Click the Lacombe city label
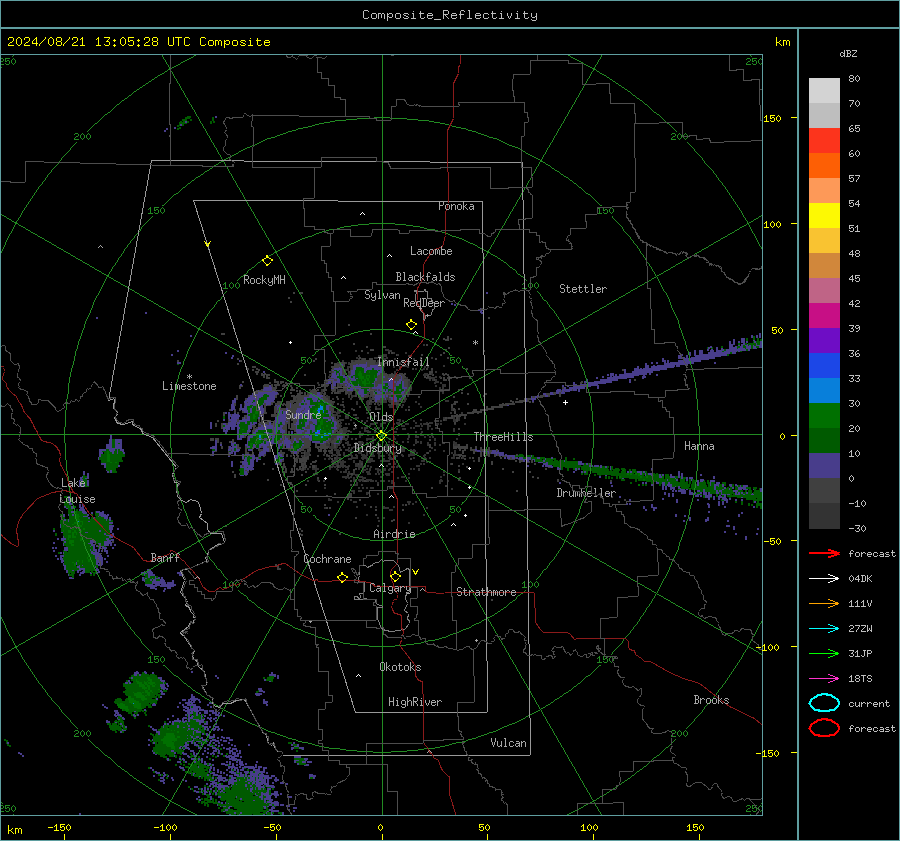Viewport: 900px width, 841px height. pyautogui.click(x=431, y=251)
